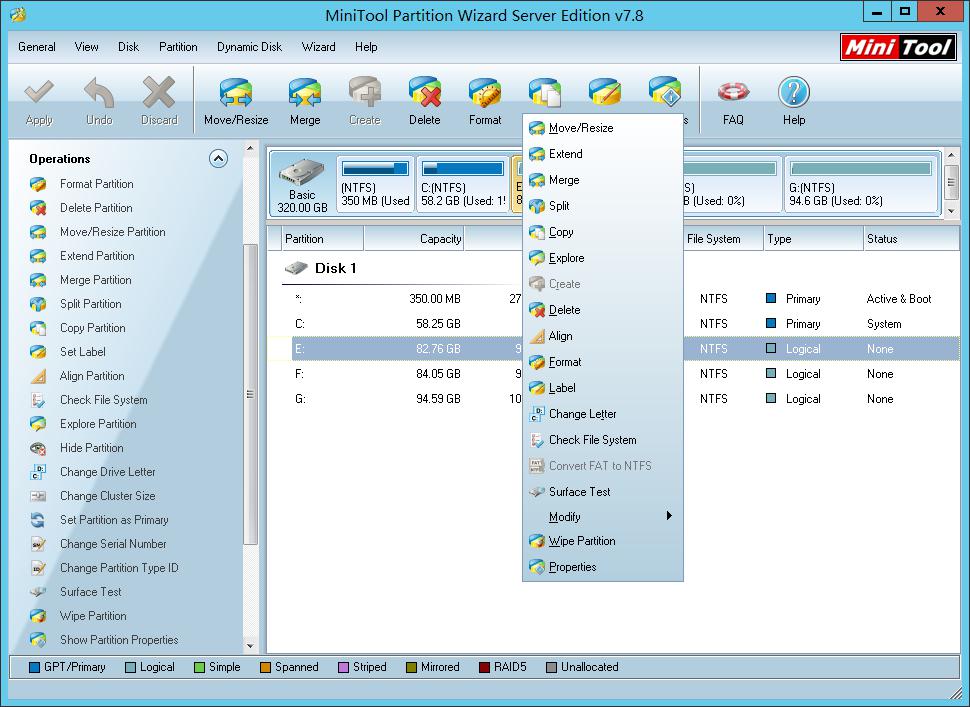Click the G:(NTFS) partition block in disk map
Viewport: 970px width, 707px height.
[x=861, y=184]
